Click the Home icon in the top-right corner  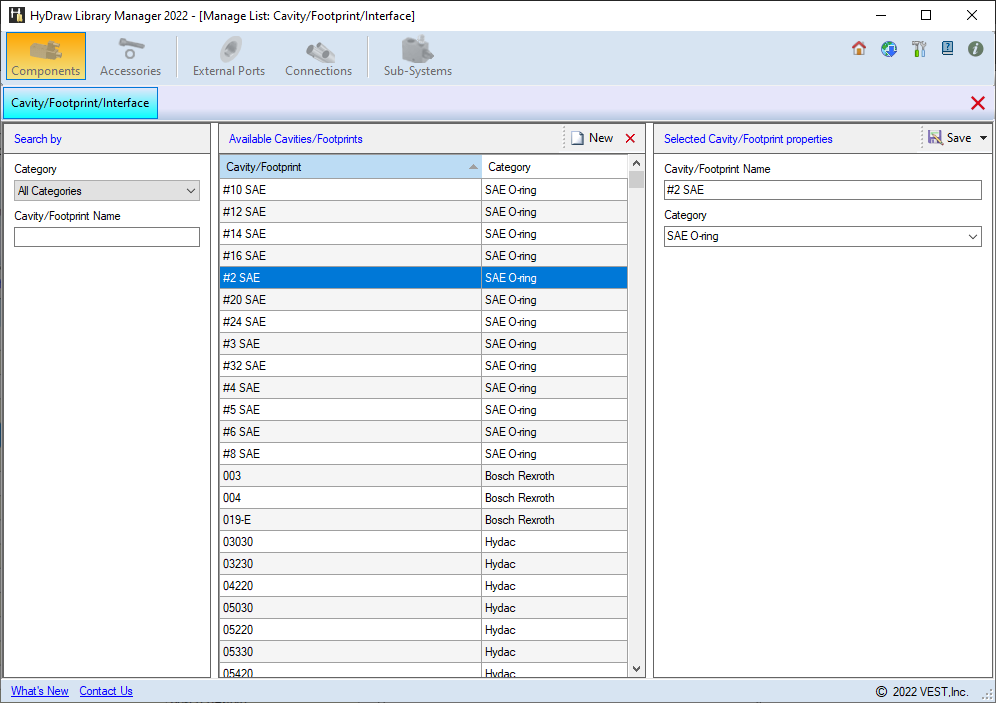pos(859,48)
